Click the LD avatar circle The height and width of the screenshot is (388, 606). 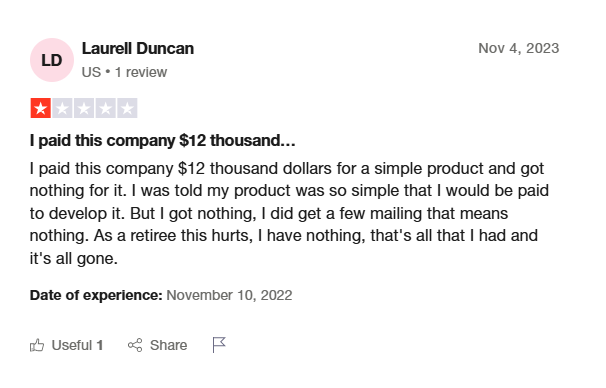click(x=52, y=60)
